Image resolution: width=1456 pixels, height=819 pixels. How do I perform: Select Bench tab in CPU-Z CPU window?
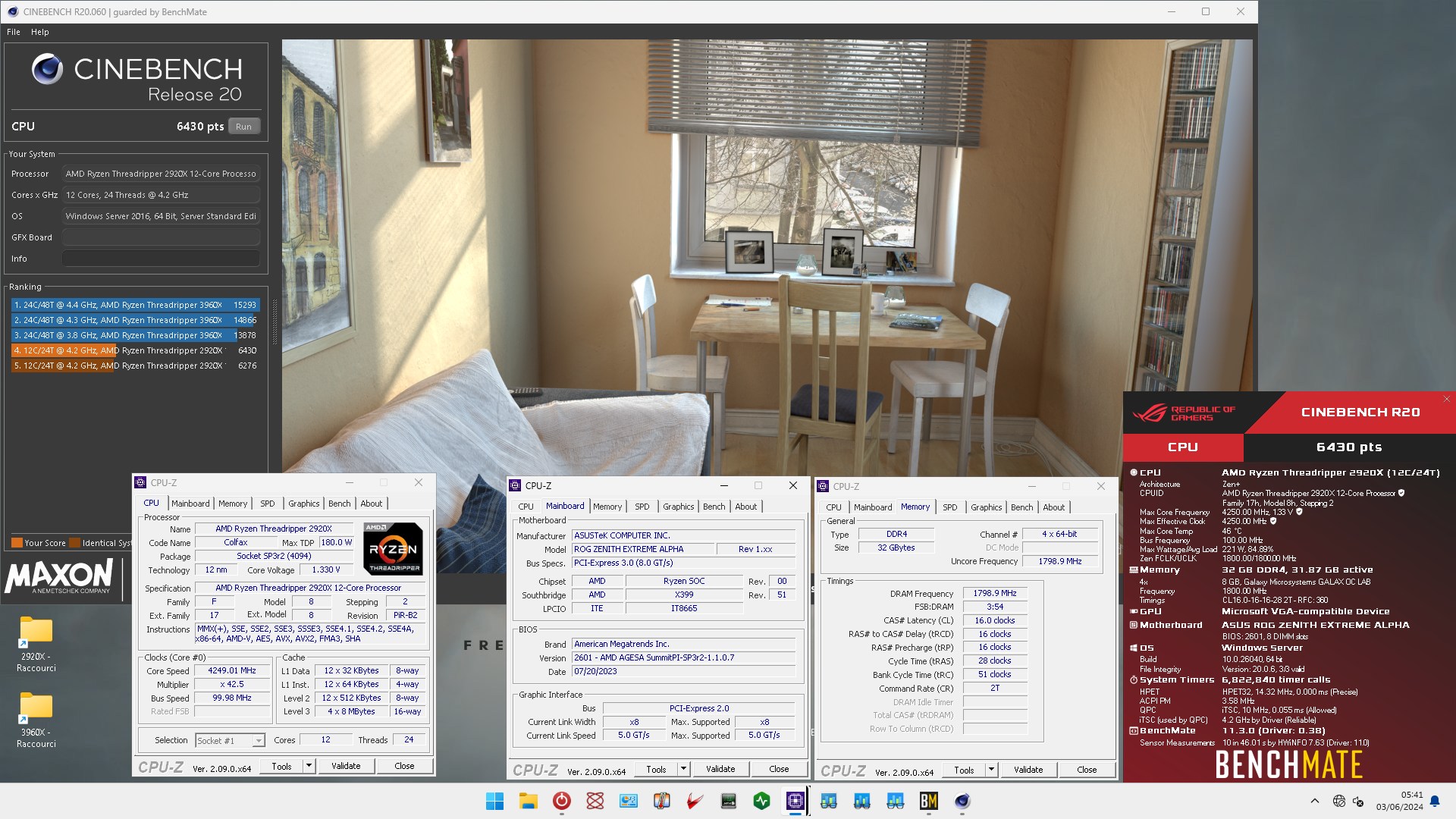coord(339,504)
